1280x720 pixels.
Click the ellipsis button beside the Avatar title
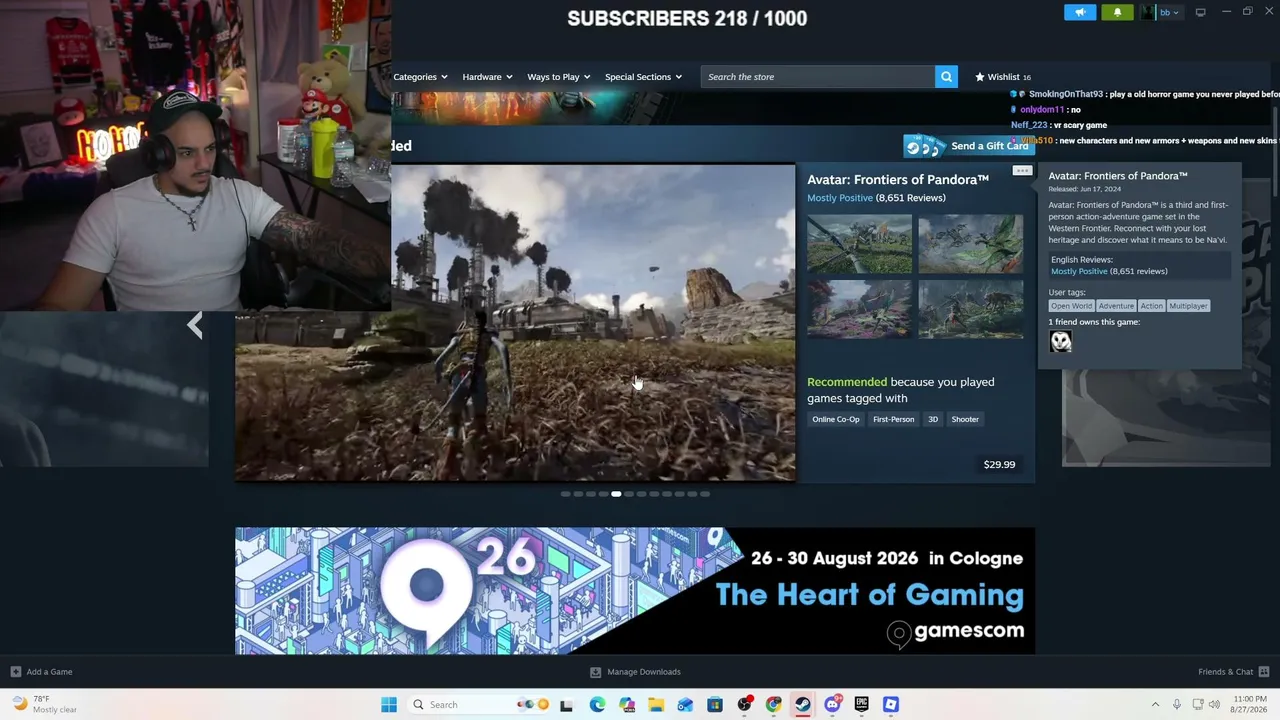click(x=1021, y=171)
